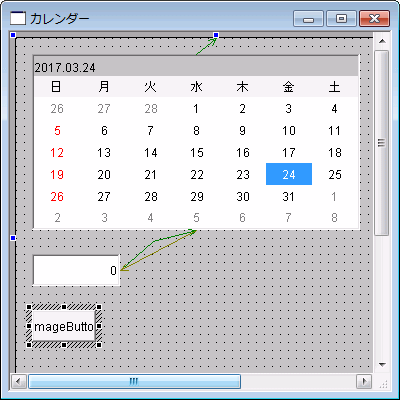
Task: Click the window resize grip corner
Action: click(384, 385)
